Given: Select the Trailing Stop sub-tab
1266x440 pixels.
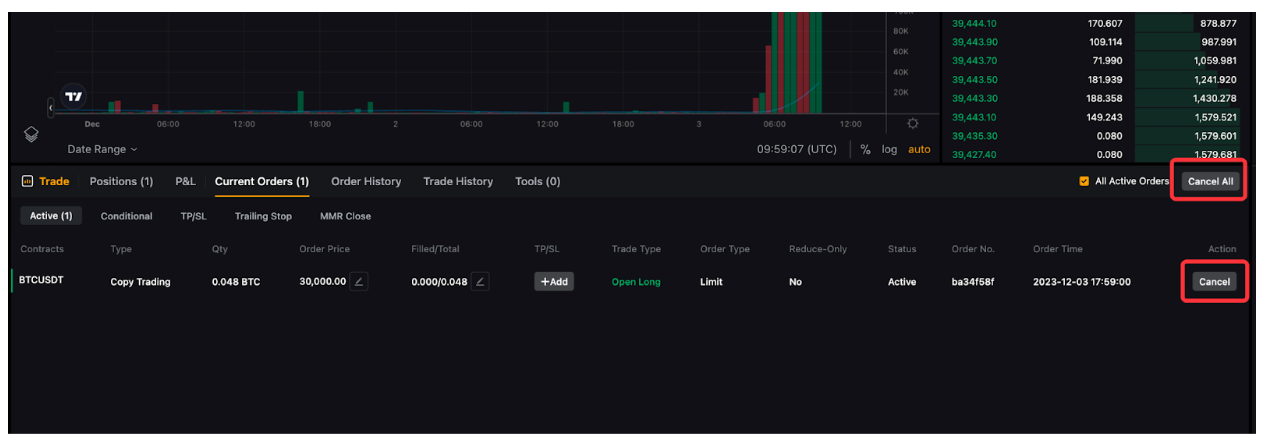Looking at the screenshot, I should pyautogui.click(x=263, y=216).
